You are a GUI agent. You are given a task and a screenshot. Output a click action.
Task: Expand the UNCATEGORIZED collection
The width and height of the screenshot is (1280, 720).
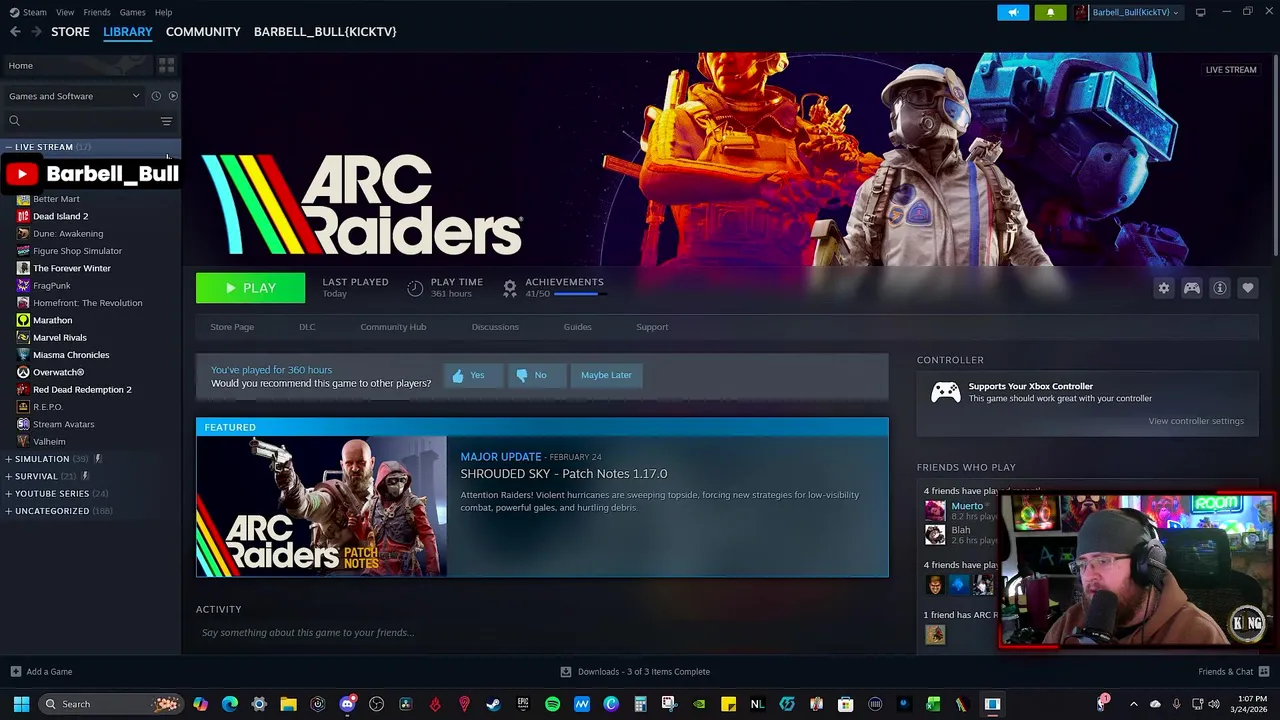tap(9, 511)
